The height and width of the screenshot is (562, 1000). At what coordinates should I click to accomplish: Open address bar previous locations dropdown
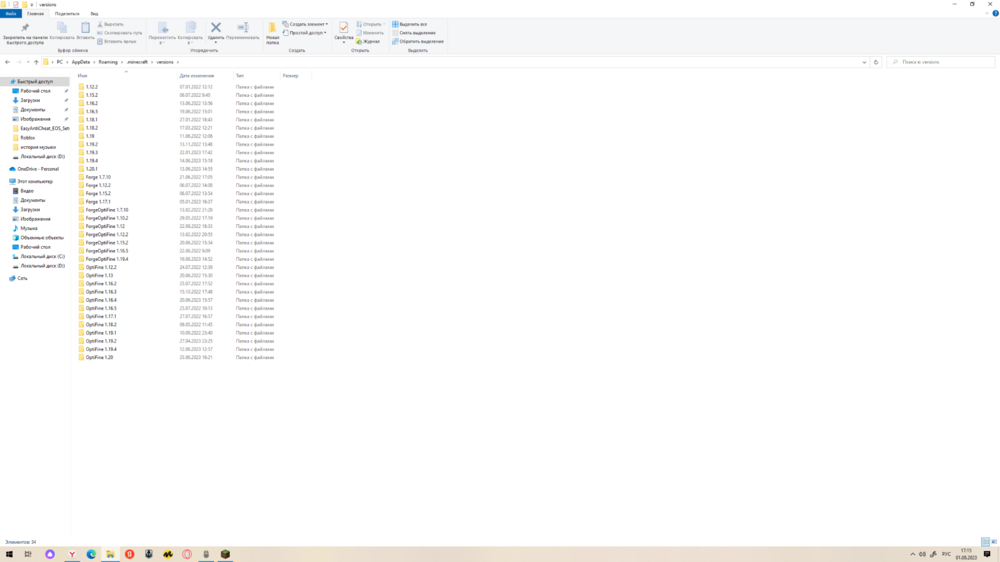[x=864, y=62]
